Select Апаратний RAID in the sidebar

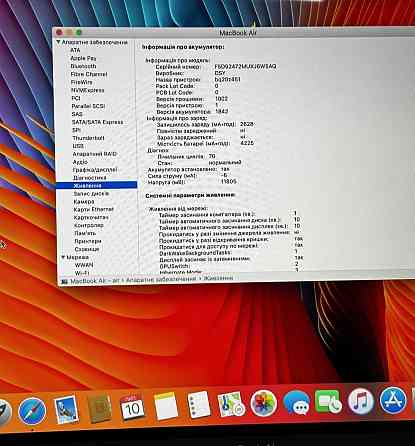(x=95, y=154)
